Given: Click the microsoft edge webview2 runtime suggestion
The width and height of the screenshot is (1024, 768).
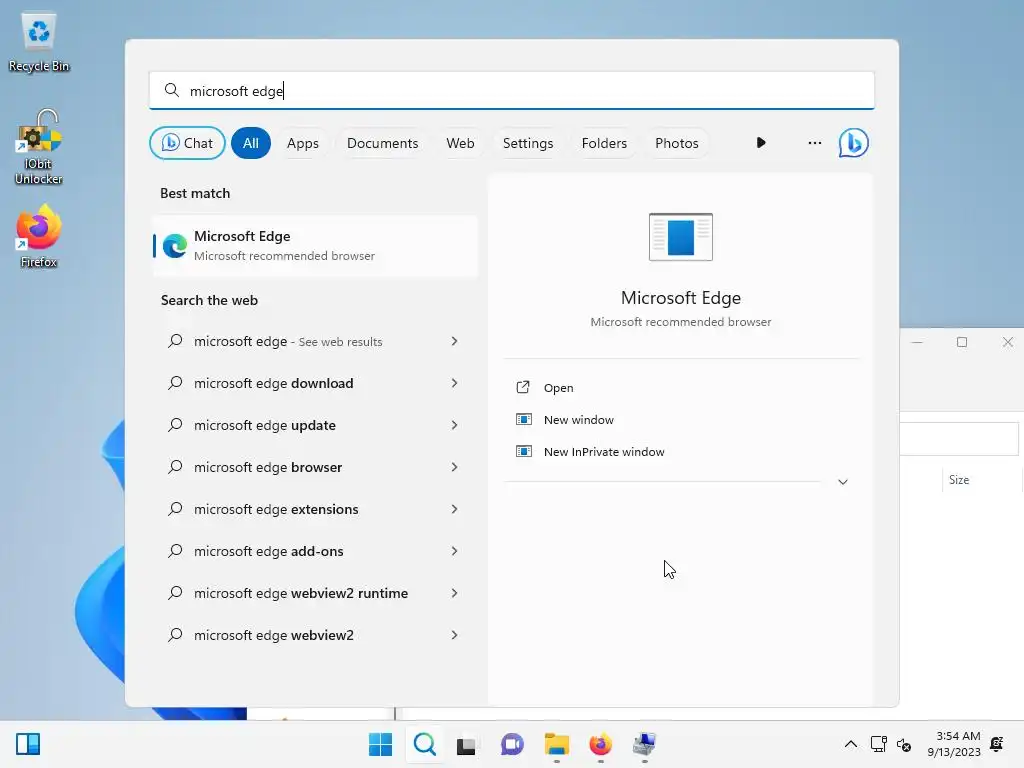Looking at the screenshot, I should [314, 593].
